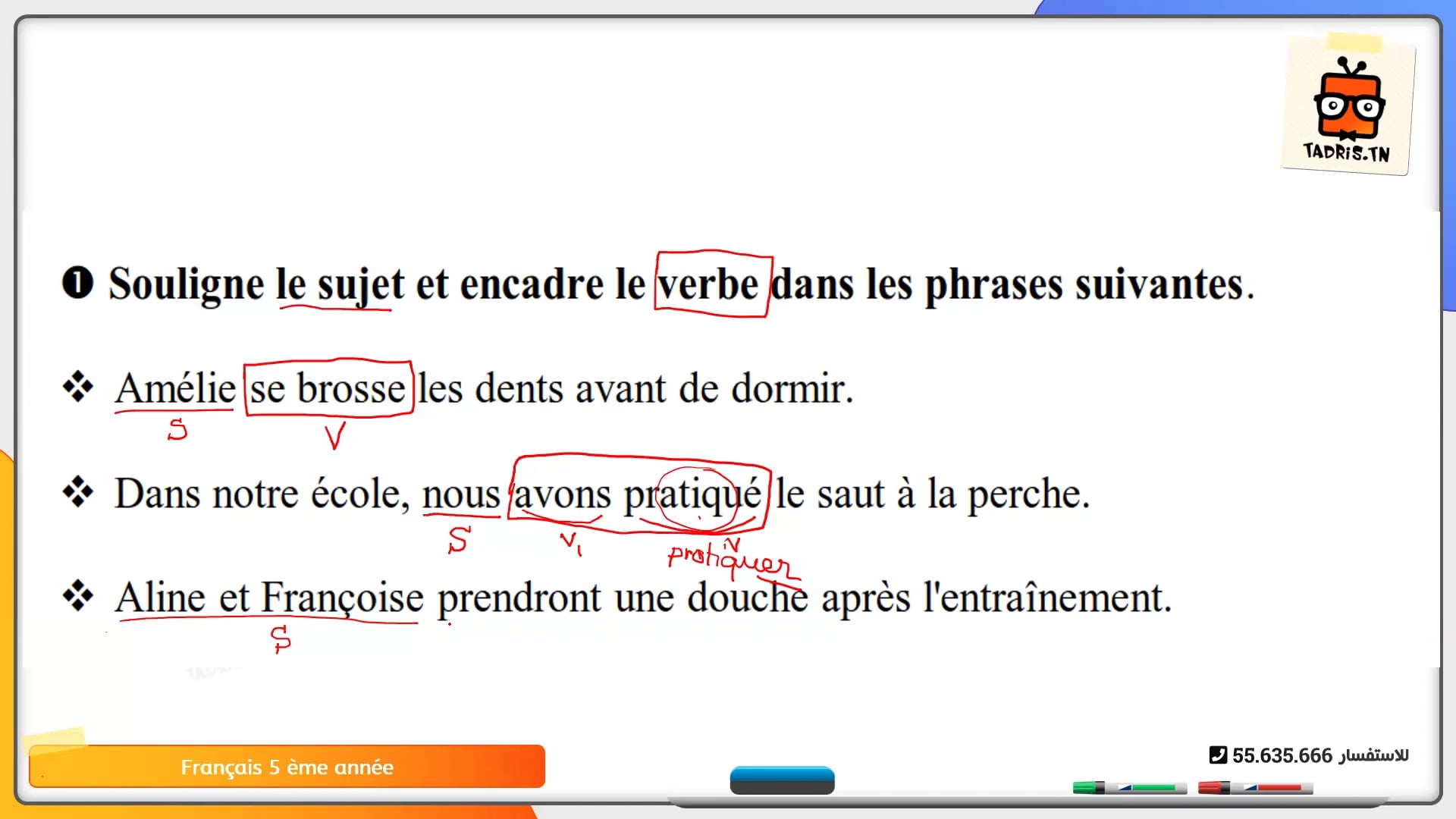The image size is (1456, 819).
Task: Click the bullet icon before Amélie sentence
Action: click(x=77, y=388)
